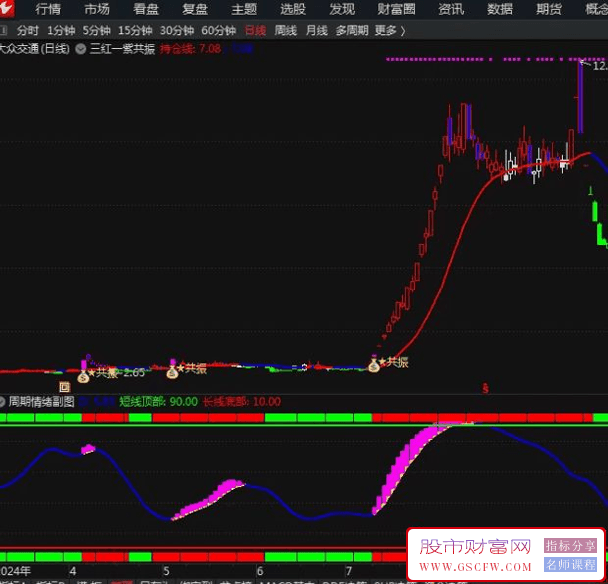Switch to the 1分钟 period

tap(61, 30)
